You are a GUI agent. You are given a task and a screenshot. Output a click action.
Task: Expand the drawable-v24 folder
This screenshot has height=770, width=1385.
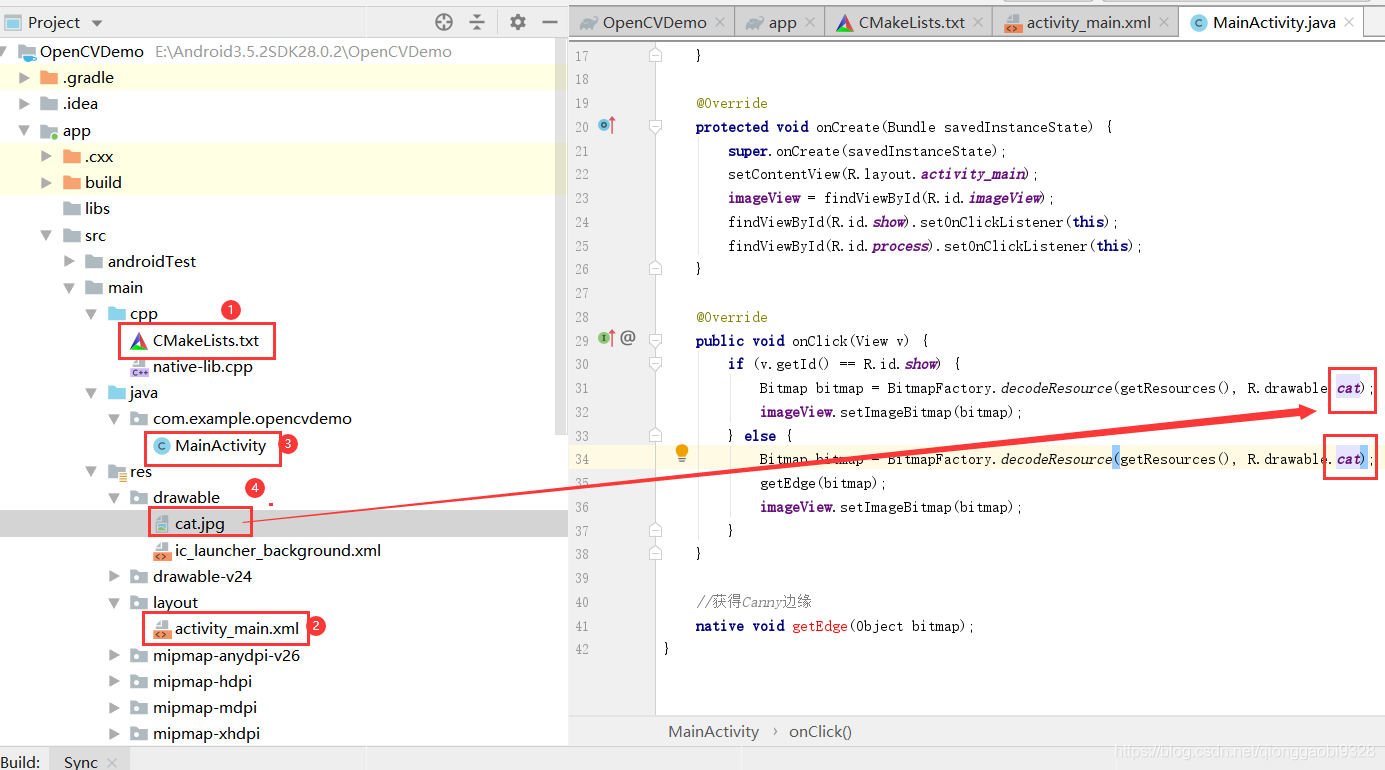click(115, 577)
